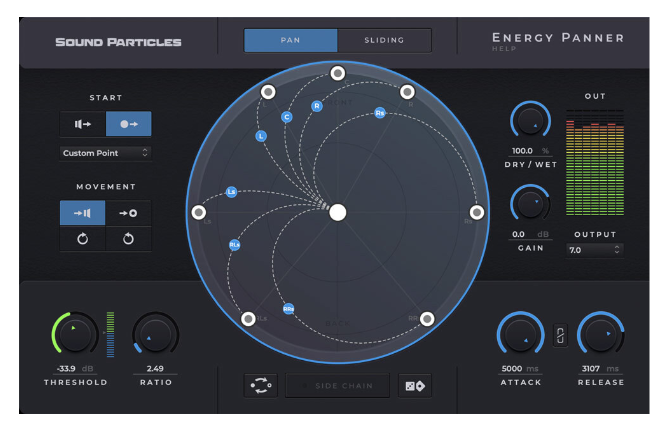Select start from speaker position icon
This screenshot has height=440, width=670.
(82, 124)
